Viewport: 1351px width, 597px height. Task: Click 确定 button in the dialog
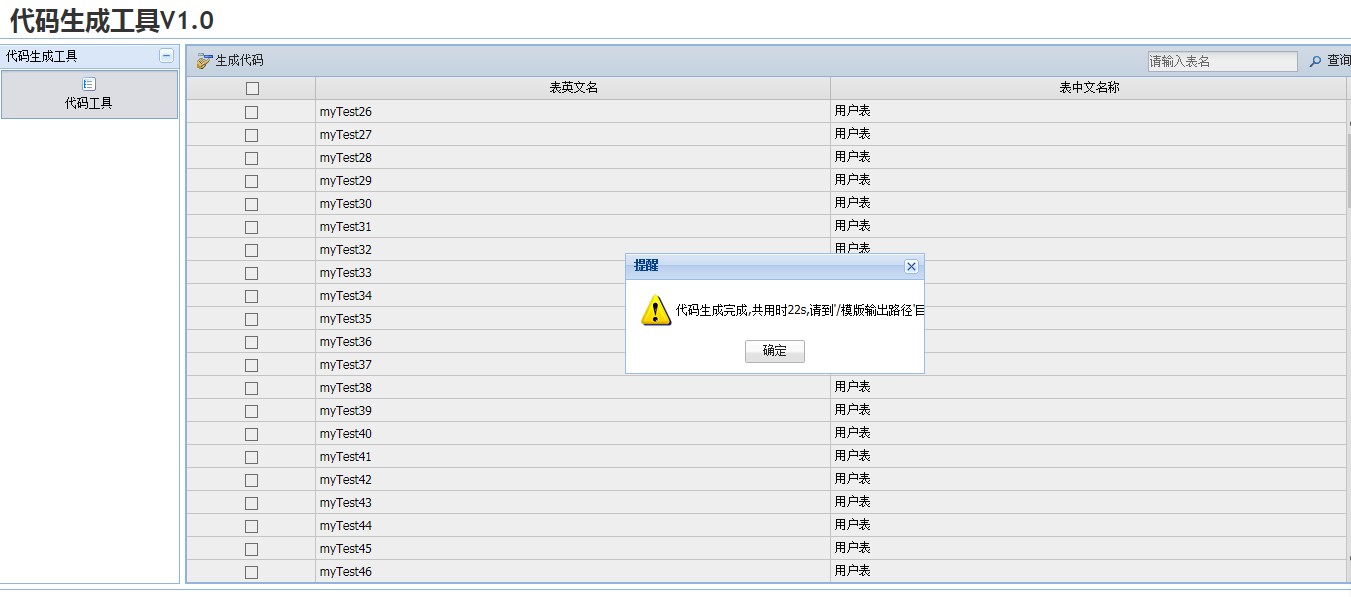[775, 351]
